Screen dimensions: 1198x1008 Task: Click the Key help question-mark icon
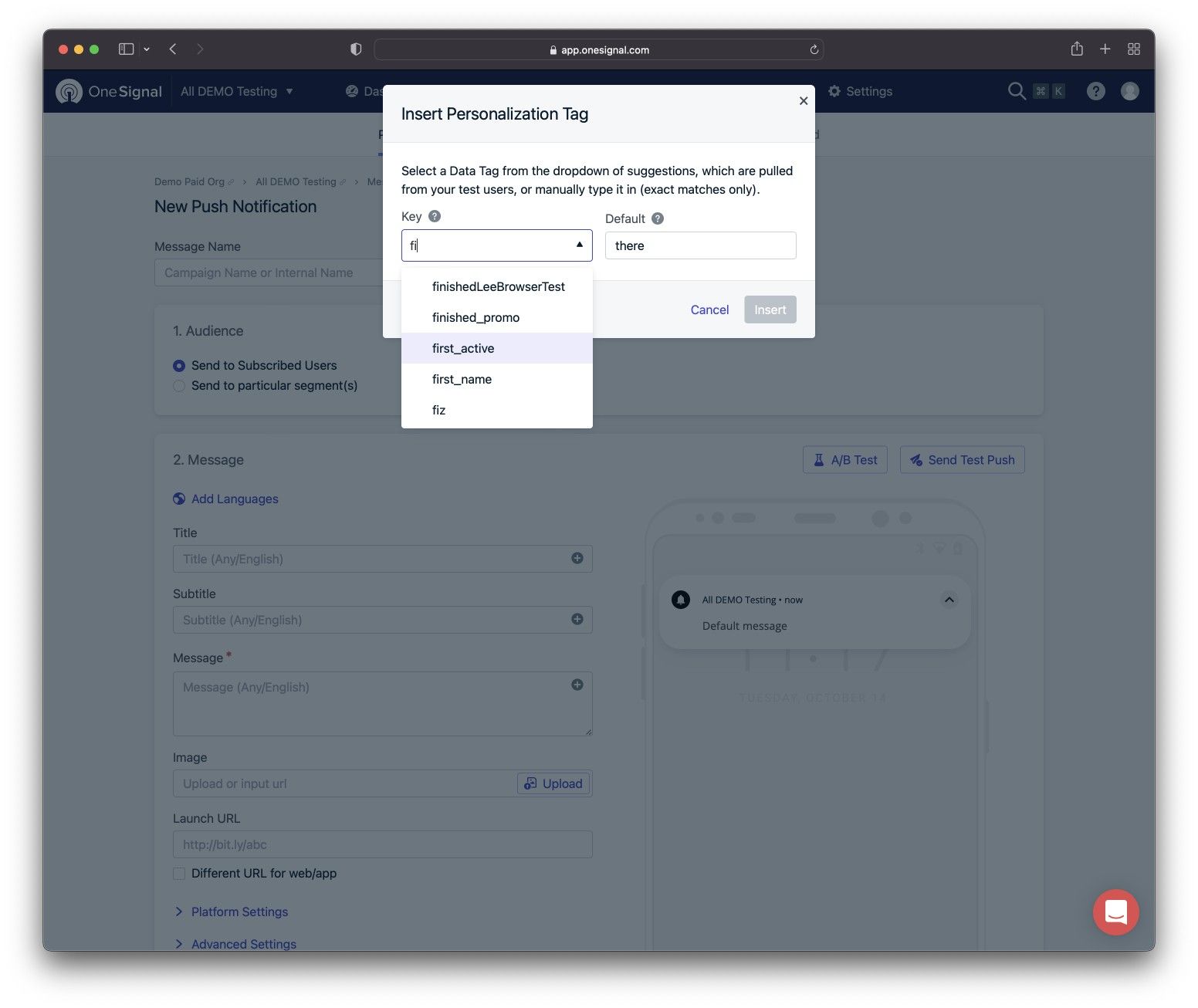click(435, 216)
